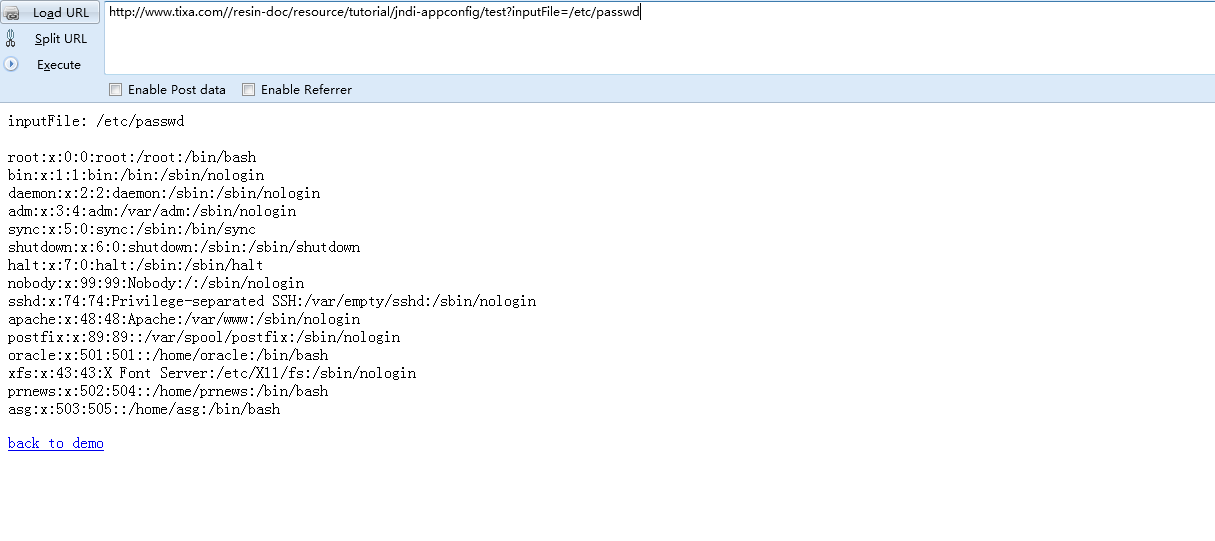Image resolution: width=1215 pixels, height=541 pixels.
Task: Click the halt:x:7:0 passwd entry
Action: (136, 265)
